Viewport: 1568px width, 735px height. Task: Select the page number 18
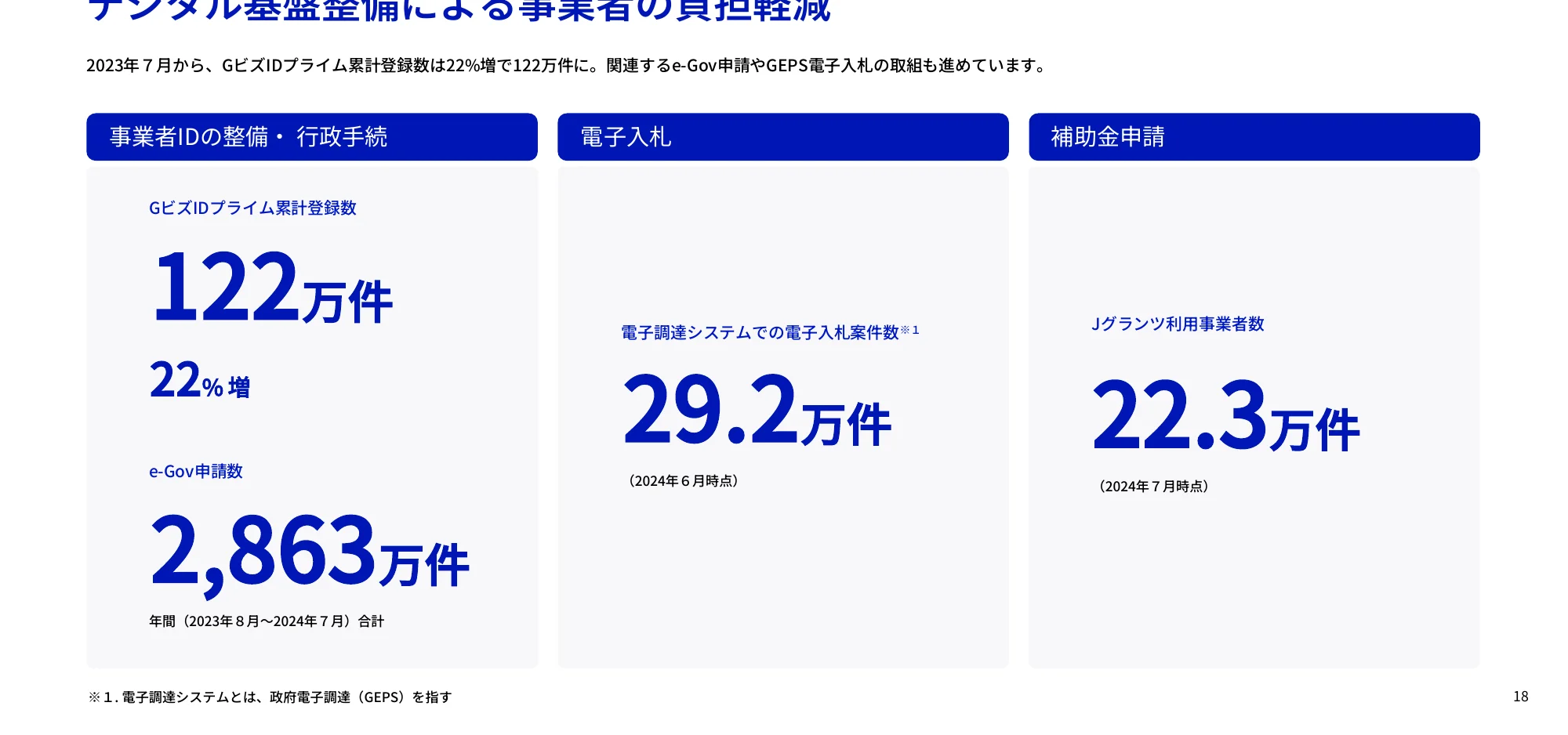(1520, 695)
